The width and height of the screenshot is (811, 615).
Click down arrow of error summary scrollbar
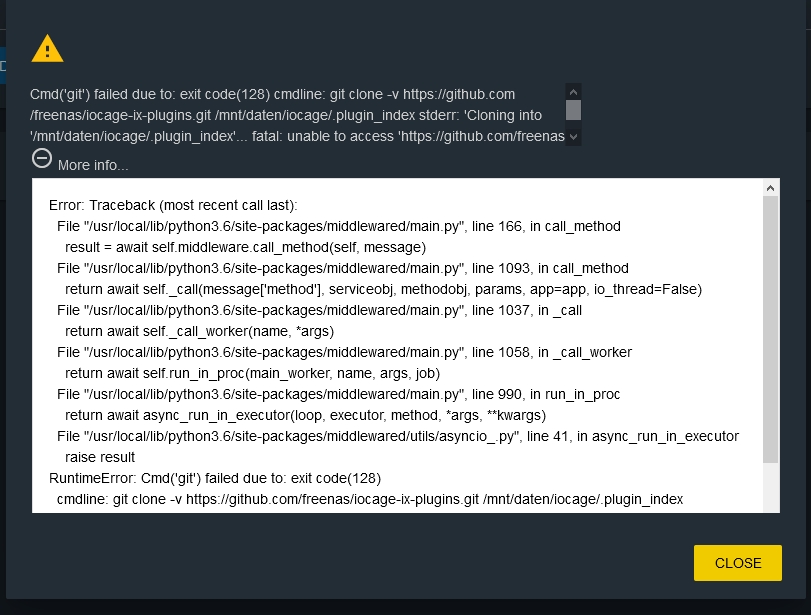573,137
